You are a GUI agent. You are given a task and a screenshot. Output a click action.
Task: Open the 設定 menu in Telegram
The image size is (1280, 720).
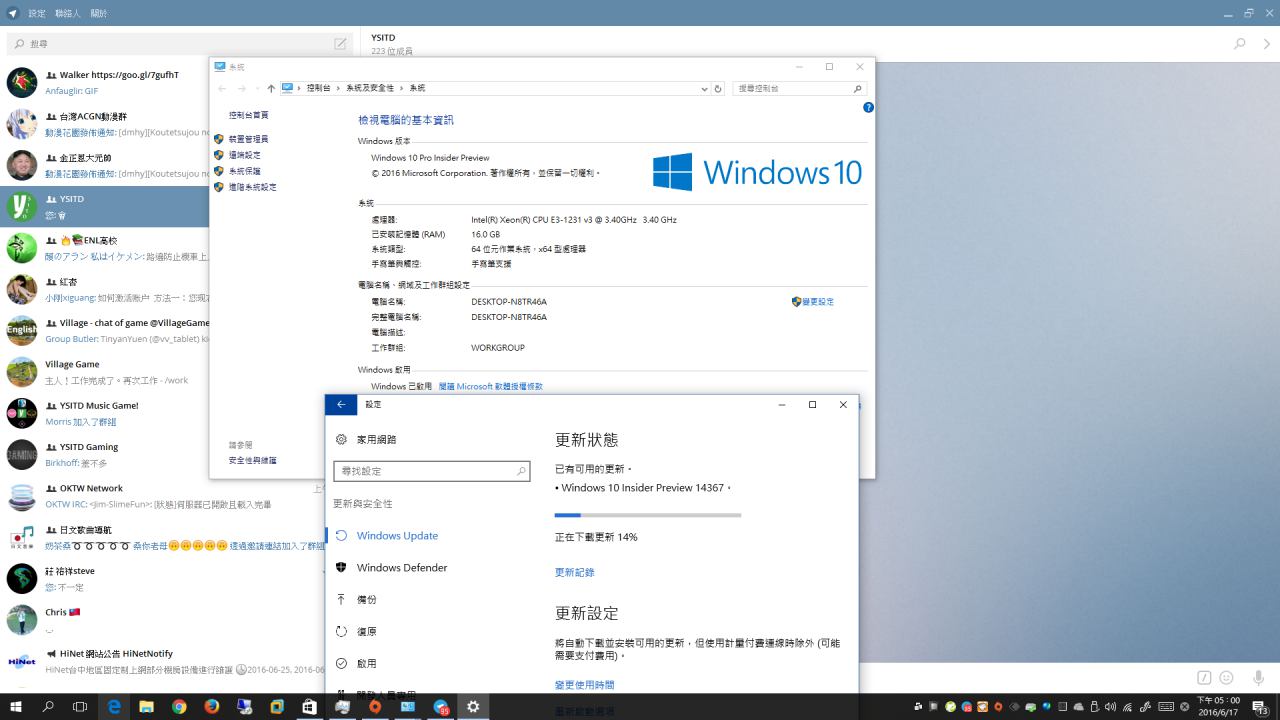point(37,14)
